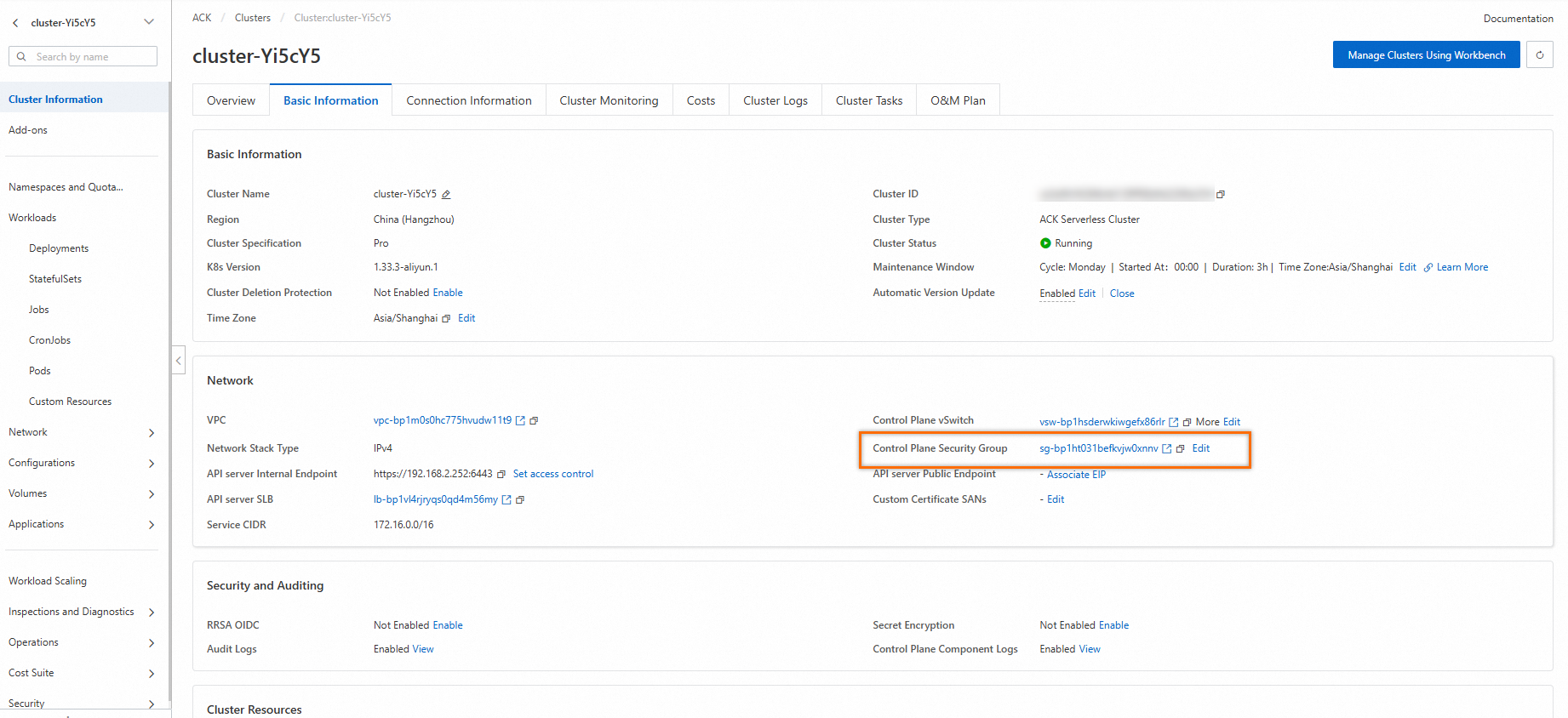This screenshot has width=1568, height=718.
Task: Open Deployments under Workloads
Action: [59, 248]
